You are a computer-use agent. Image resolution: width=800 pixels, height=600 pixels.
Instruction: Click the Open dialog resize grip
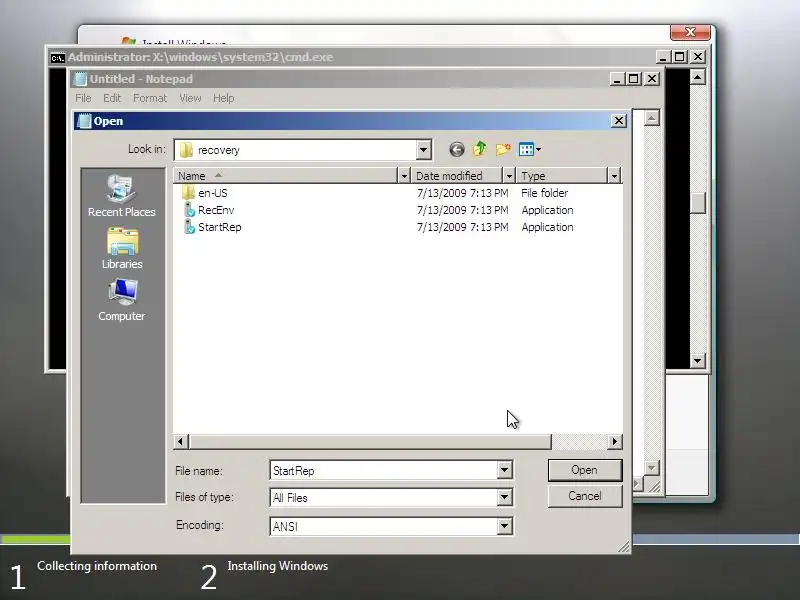(x=624, y=547)
